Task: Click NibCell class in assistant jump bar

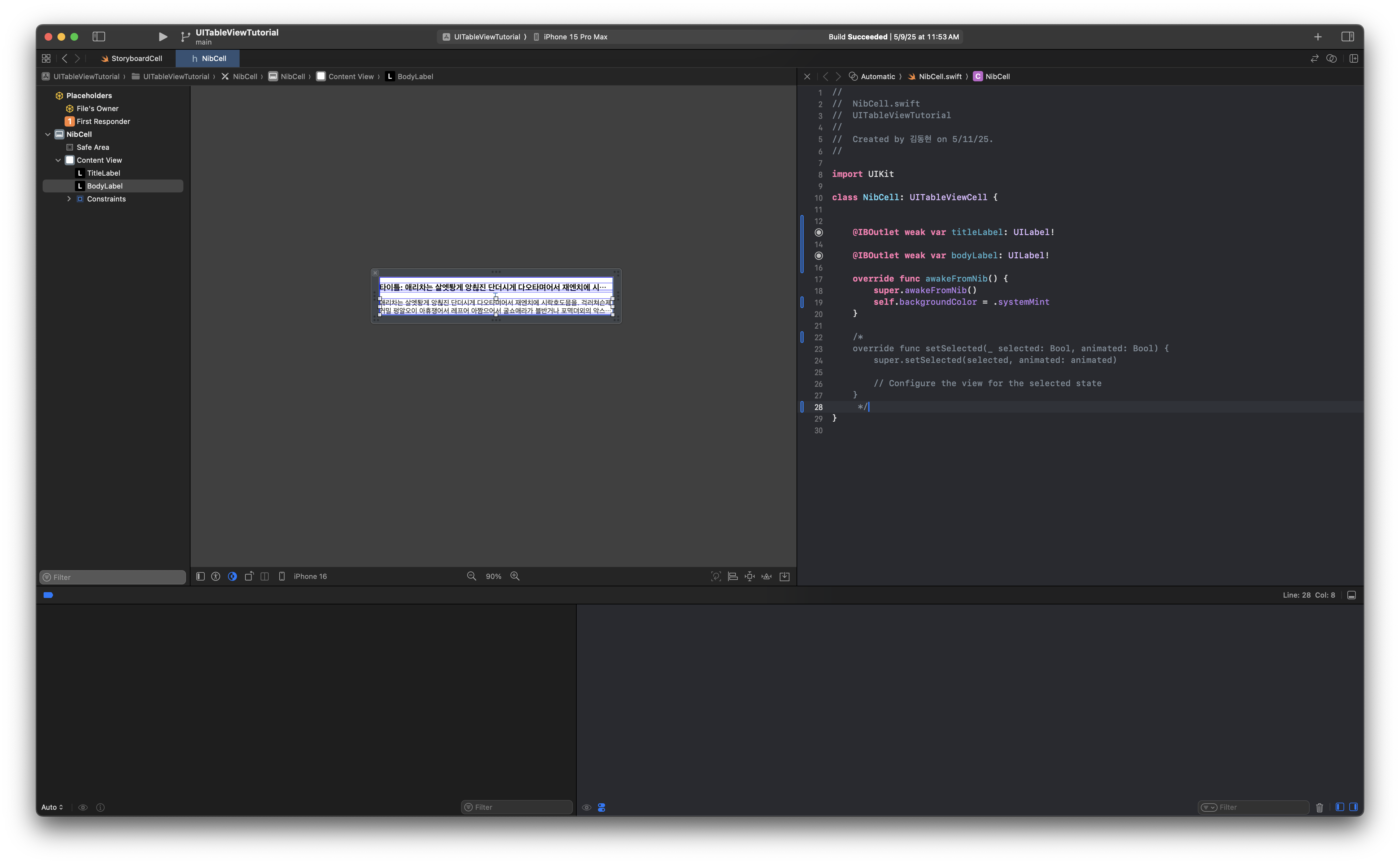Action: [992, 77]
